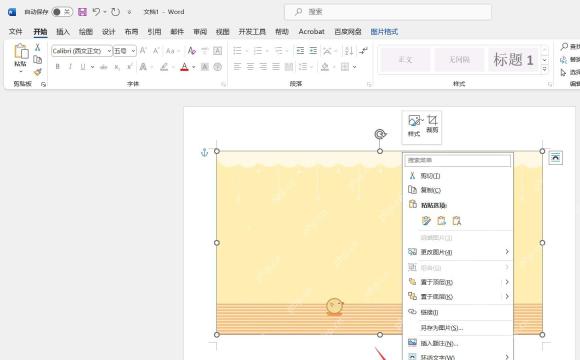Open Change Picture submenu
Image resolution: width=580 pixels, height=360 pixels.
pyautogui.click(x=458, y=252)
